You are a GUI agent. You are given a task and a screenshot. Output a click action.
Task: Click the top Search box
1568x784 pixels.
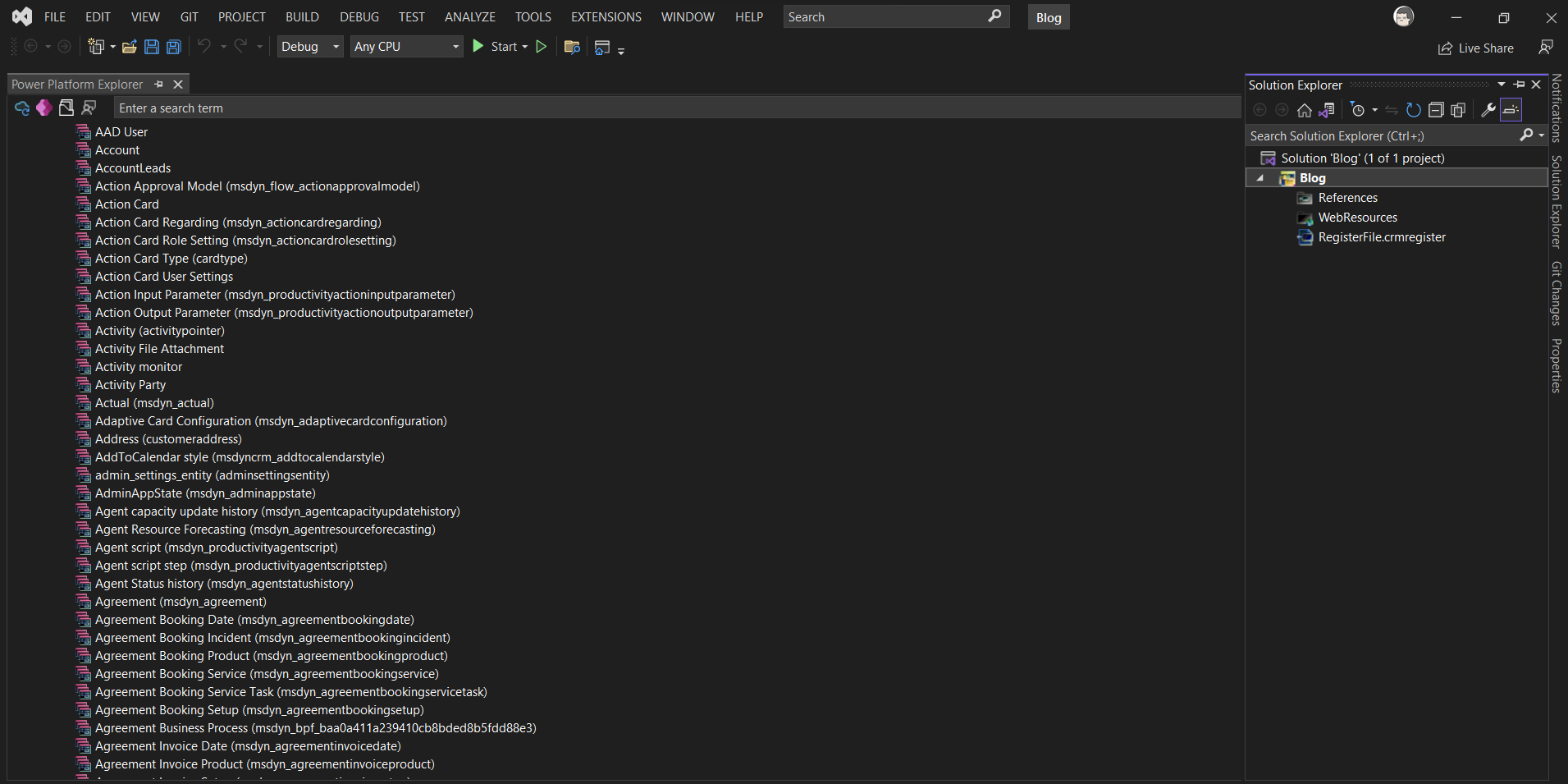pos(896,16)
